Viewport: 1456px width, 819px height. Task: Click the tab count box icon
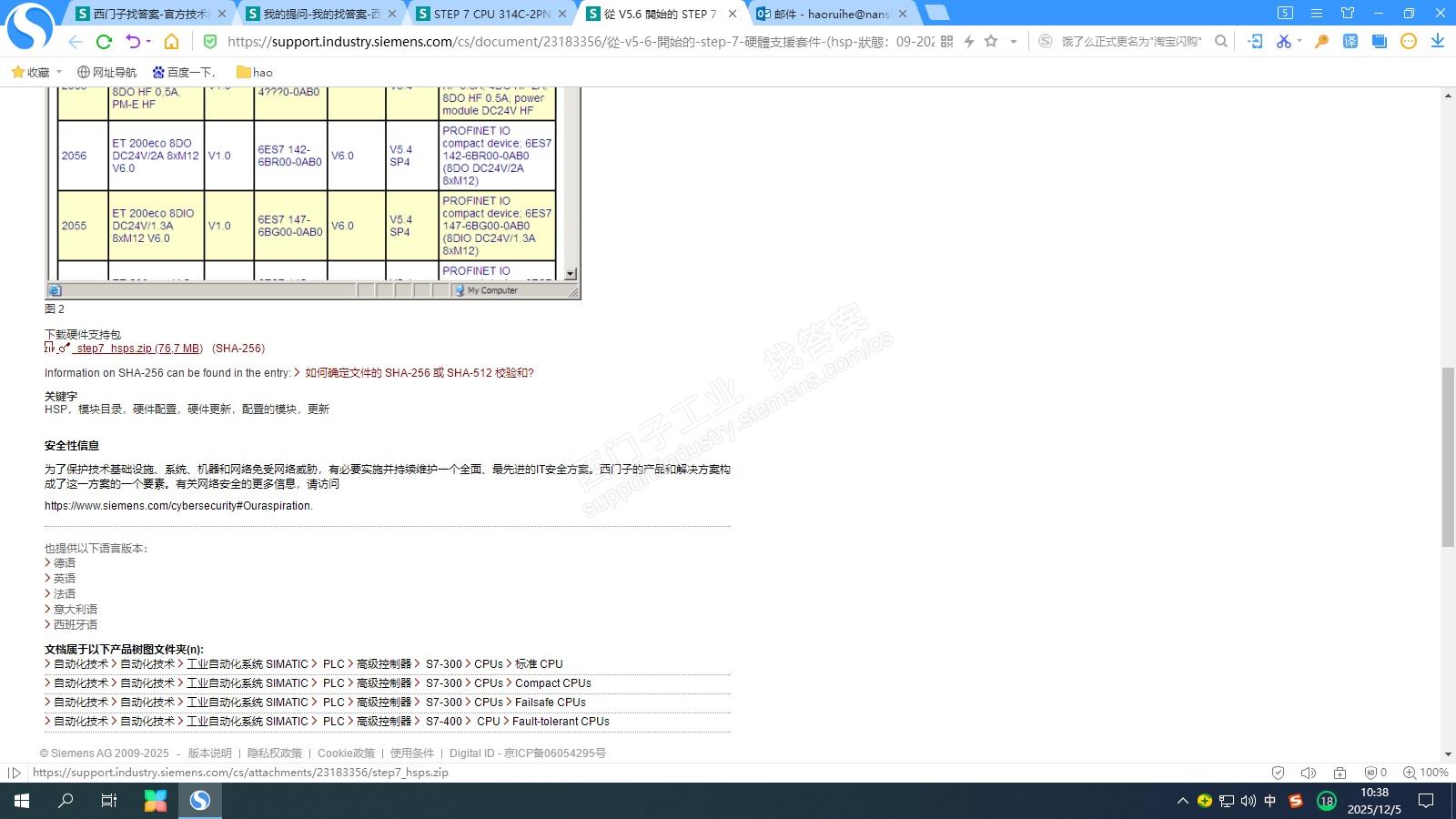click(1285, 13)
